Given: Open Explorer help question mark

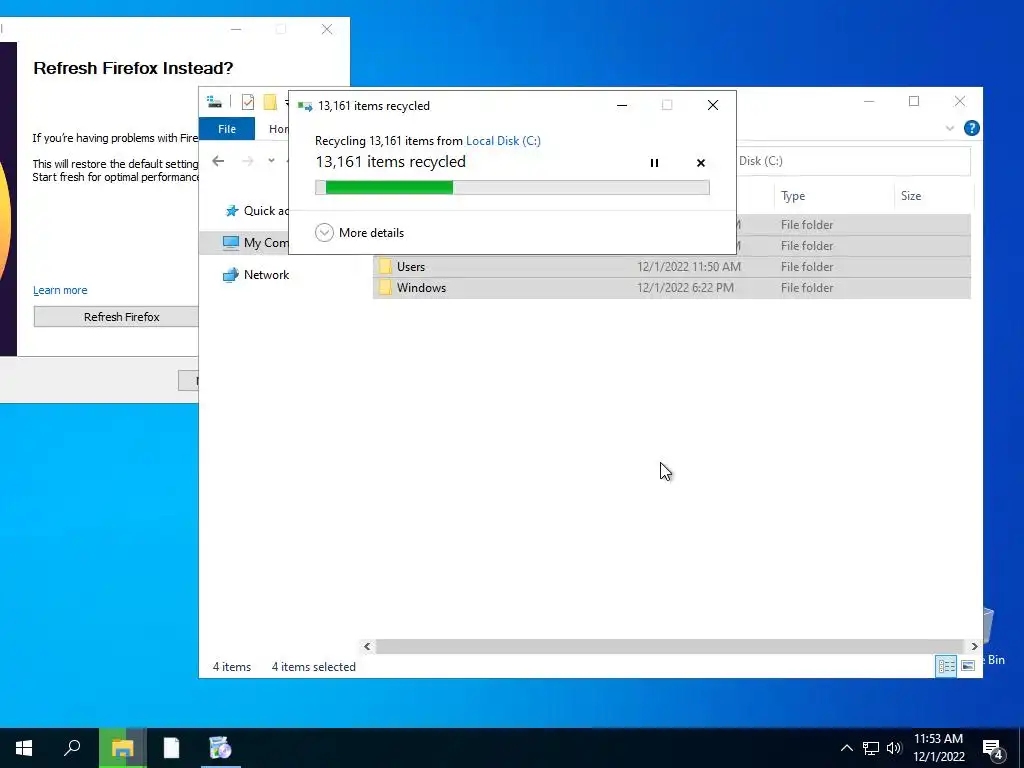Looking at the screenshot, I should [x=971, y=128].
